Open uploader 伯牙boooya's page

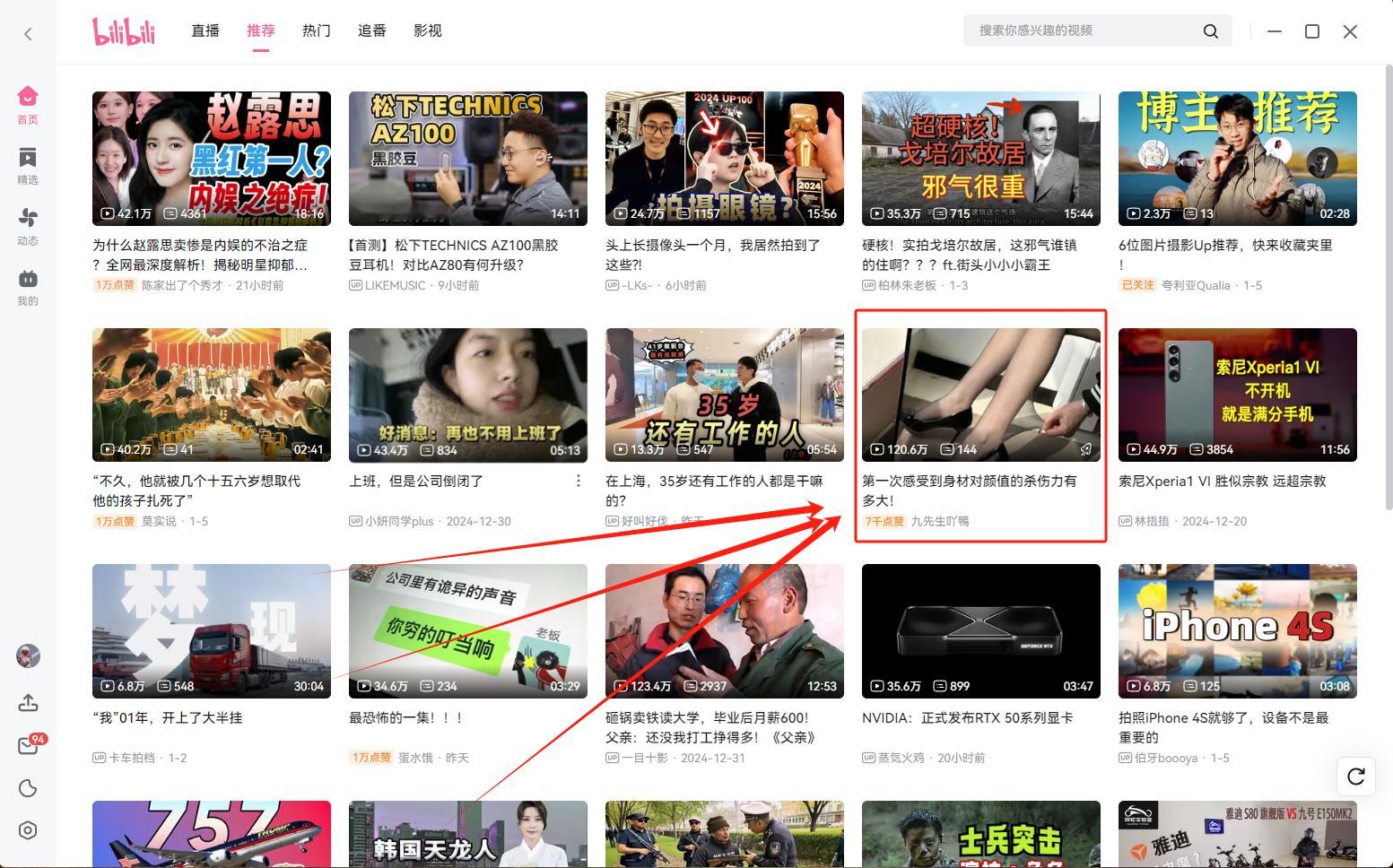tap(1166, 758)
